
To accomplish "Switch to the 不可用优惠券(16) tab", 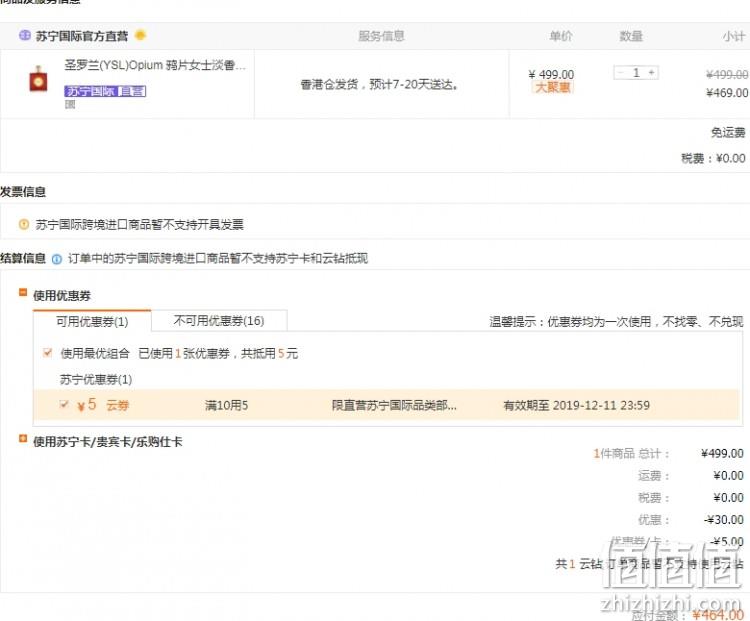I will point(219,321).
